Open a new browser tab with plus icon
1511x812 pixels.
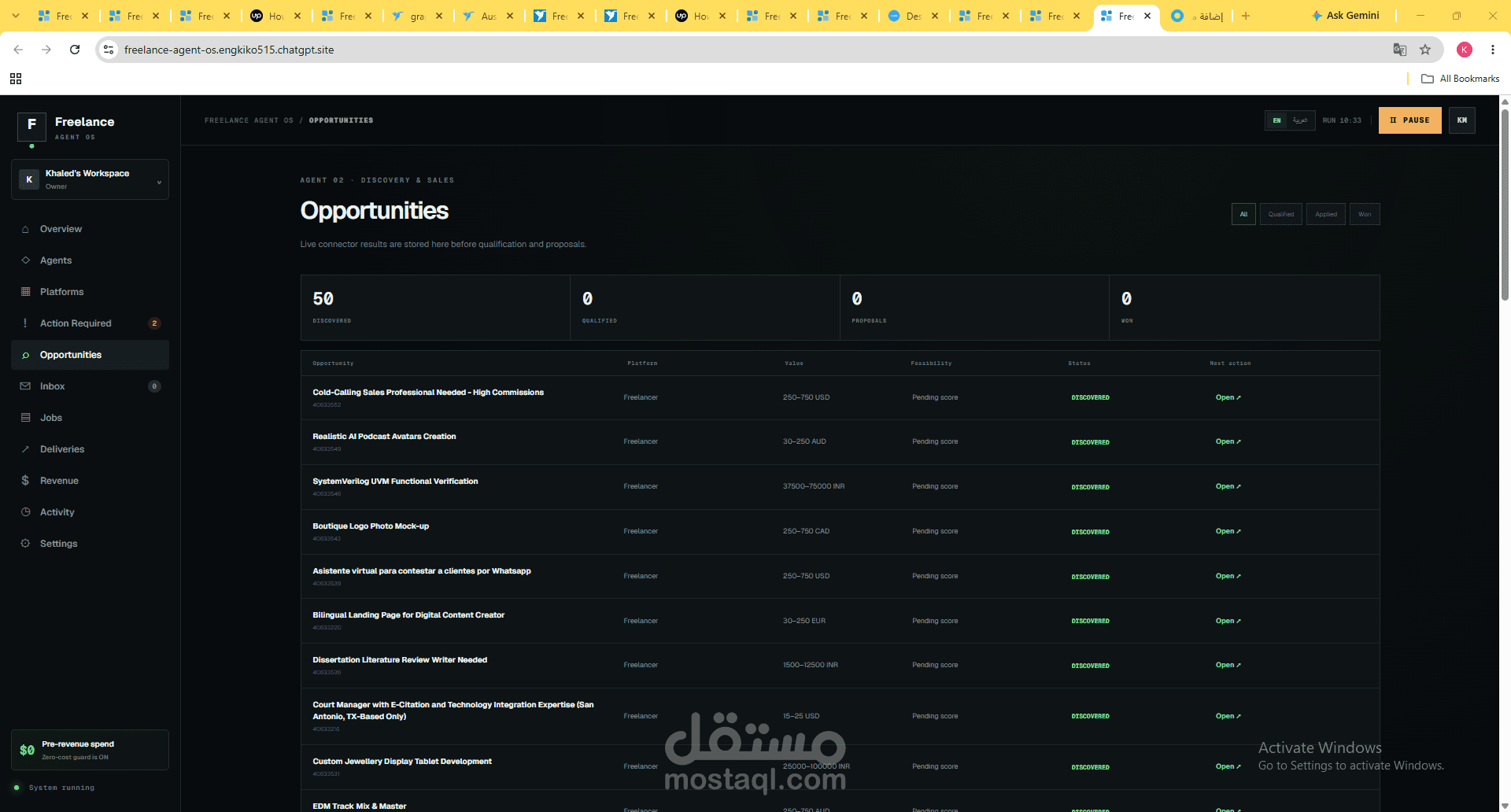pyautogui.click(x=1246, y=16)
